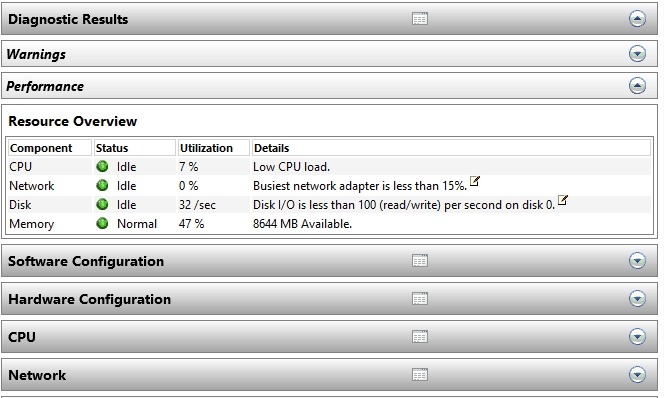Click the green CPU status indicator
664x398 pixels.
point(102,166)
